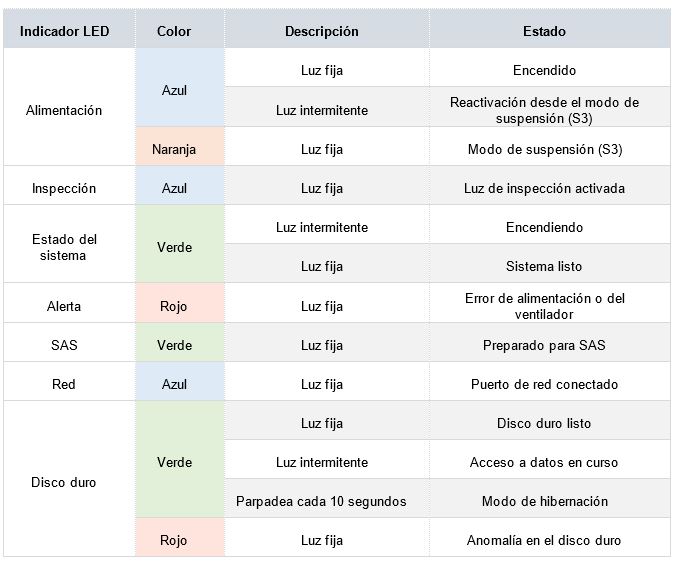Select the Disco duro indicator cell
The image size is (681, 563).
pos(64,482)
